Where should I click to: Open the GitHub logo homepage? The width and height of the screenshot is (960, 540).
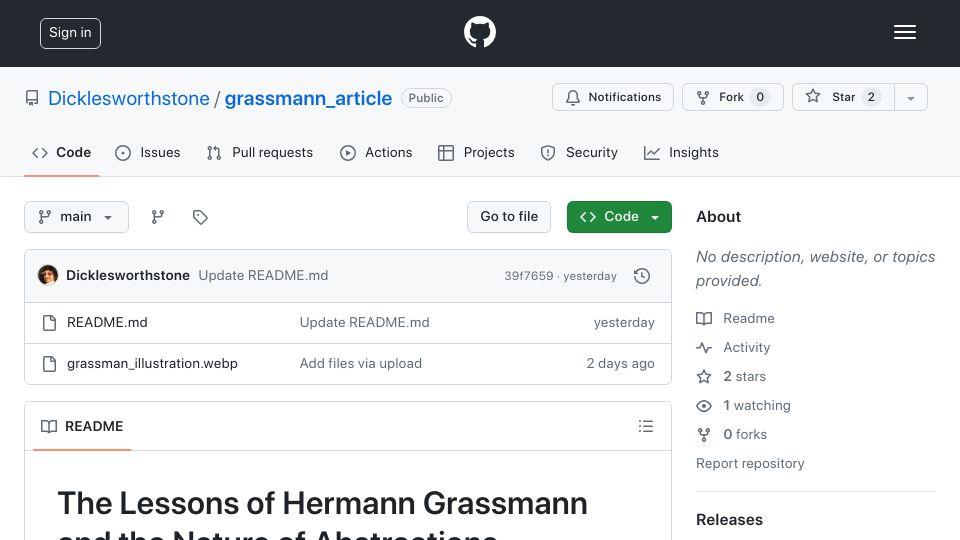(479, 32)
